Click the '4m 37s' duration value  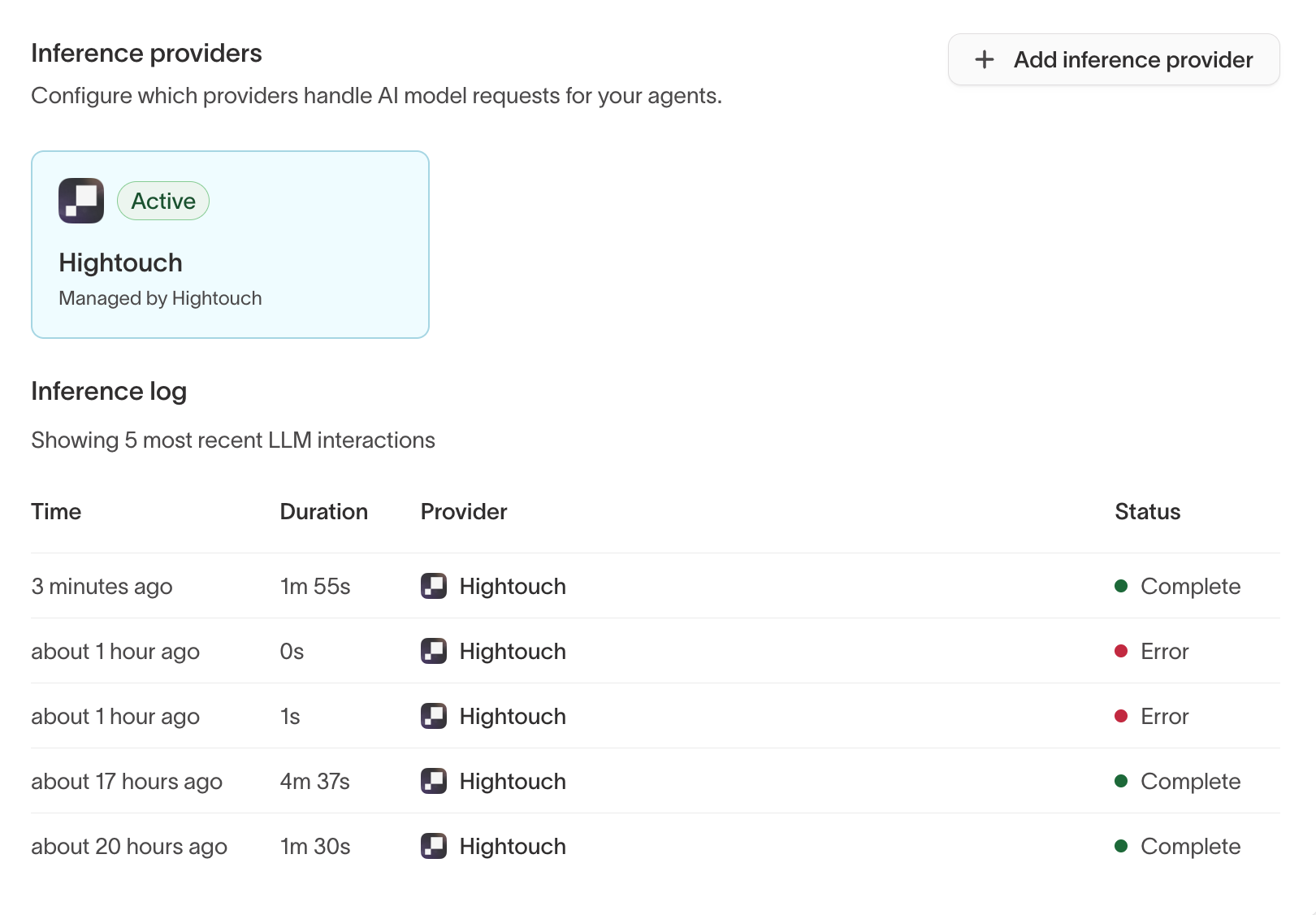[x=315, y=781]
